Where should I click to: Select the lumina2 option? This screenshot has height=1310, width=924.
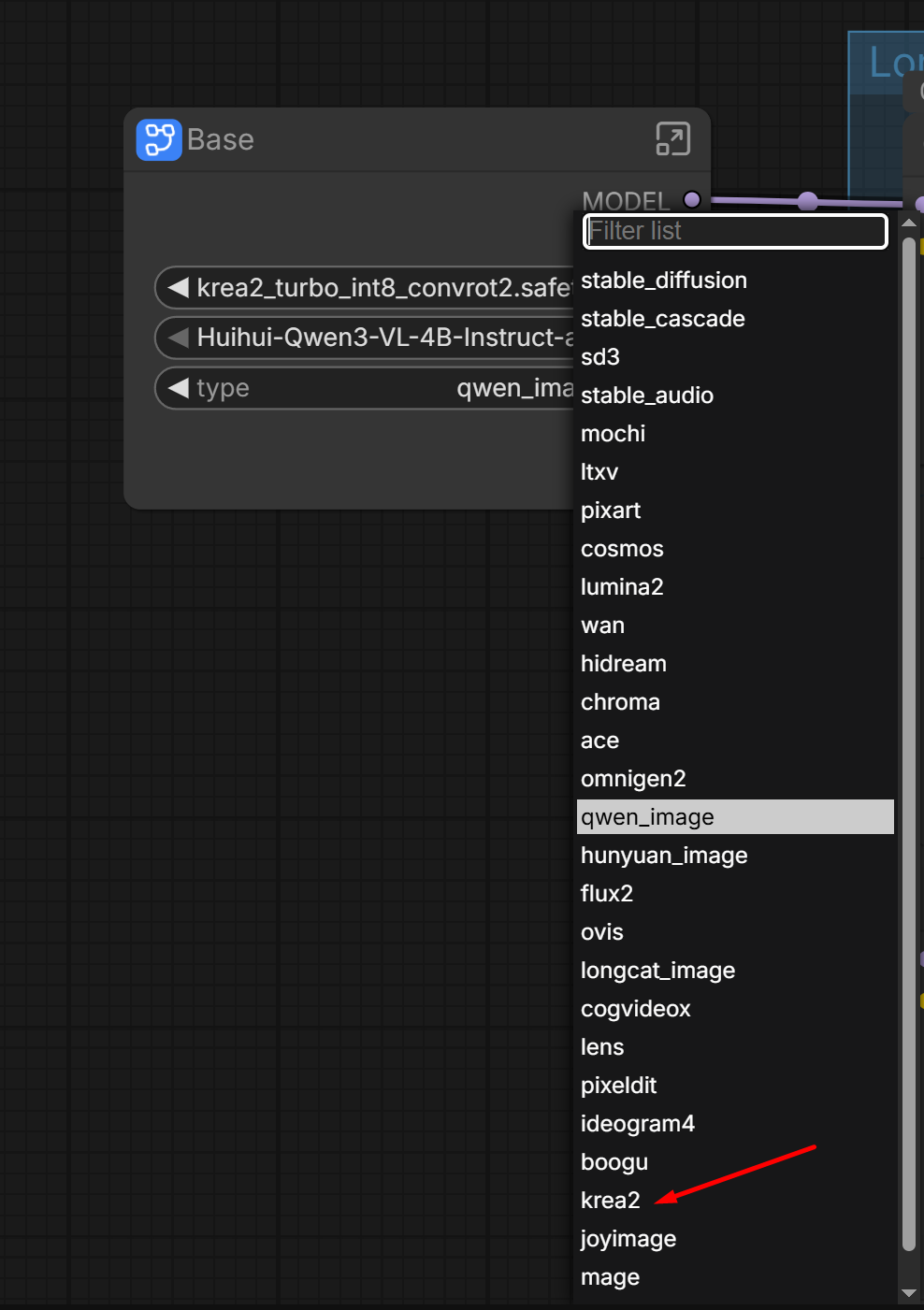pyautogui.click(x=735, y=587)
